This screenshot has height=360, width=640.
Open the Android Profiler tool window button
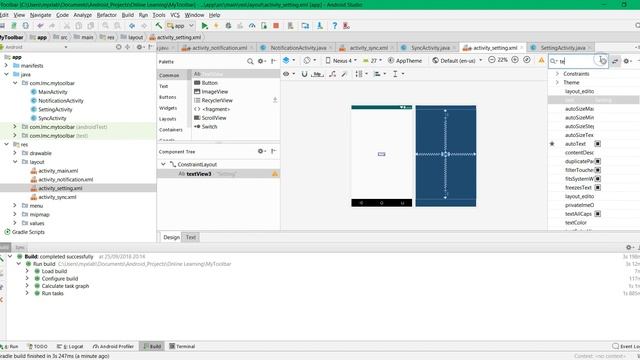pyautogui.click(x=113, y=346)
